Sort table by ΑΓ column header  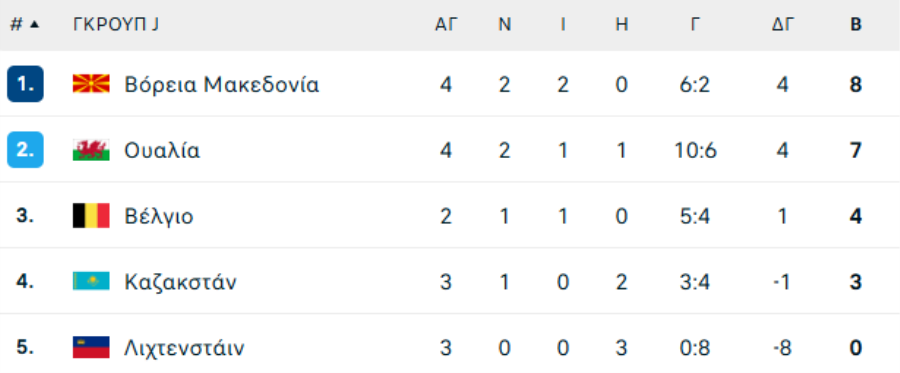[x=445, y=24]
